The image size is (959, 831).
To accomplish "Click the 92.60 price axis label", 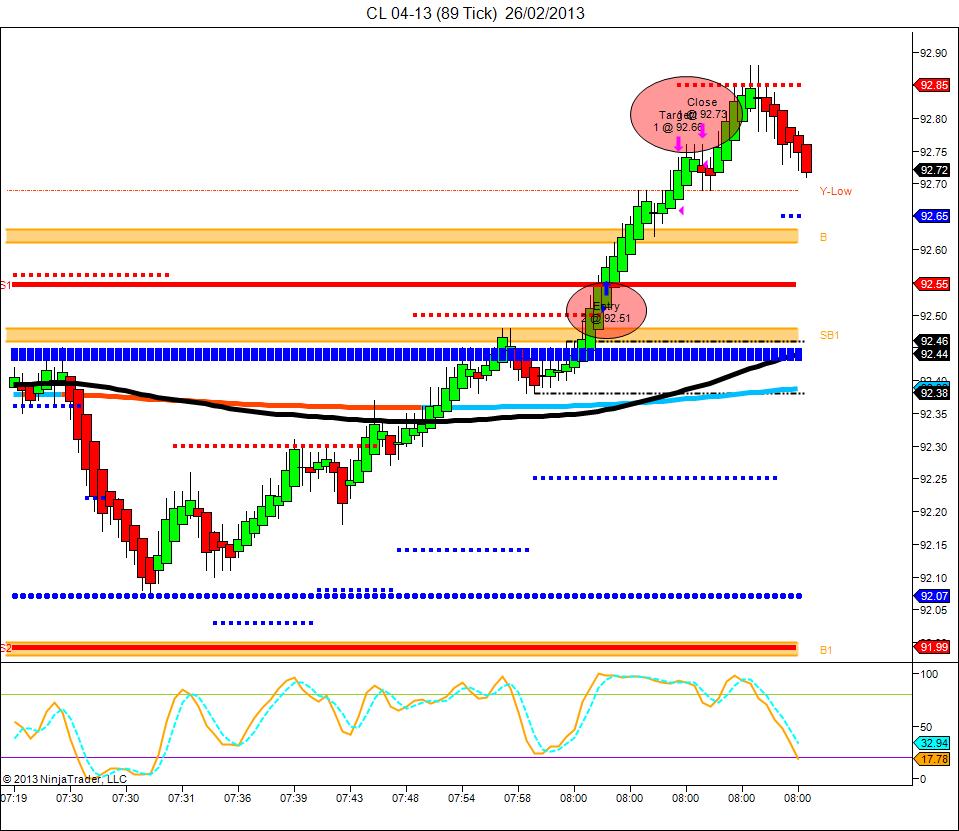I will (934, 250).
